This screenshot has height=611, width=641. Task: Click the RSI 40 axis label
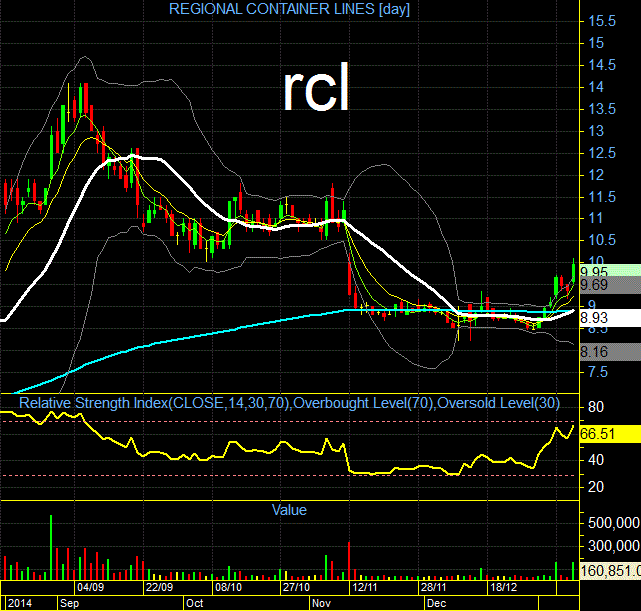(596, 460)
